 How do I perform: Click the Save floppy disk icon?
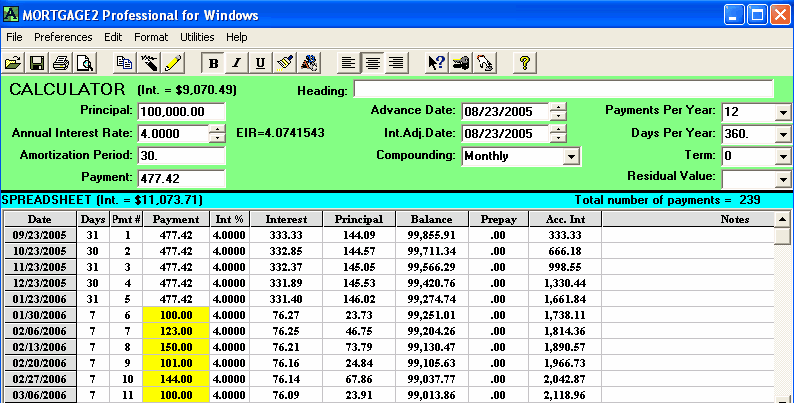coord(37,62)
